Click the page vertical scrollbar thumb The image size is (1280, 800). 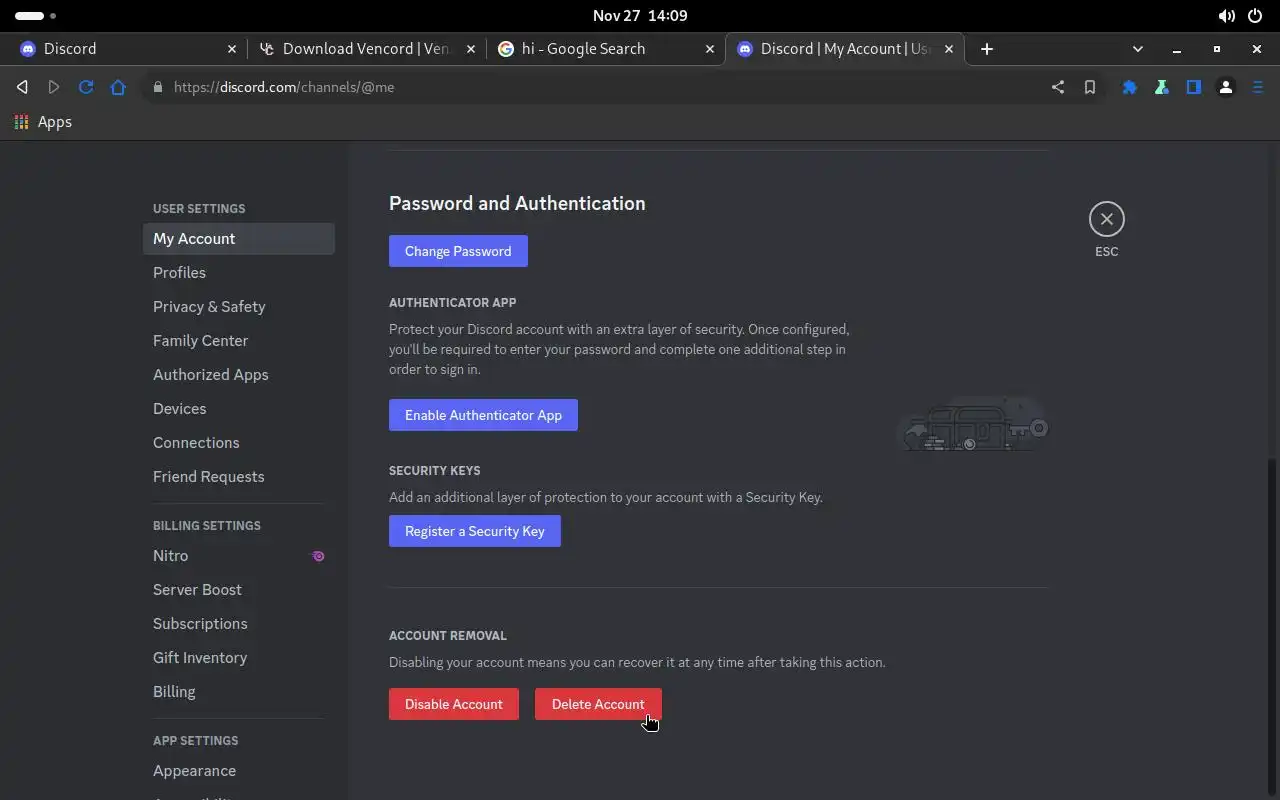point(1272,628)
